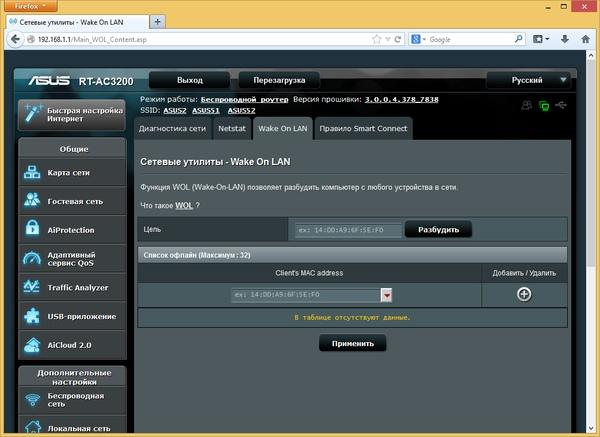Open AiProtection lock icon

[32, 229]
